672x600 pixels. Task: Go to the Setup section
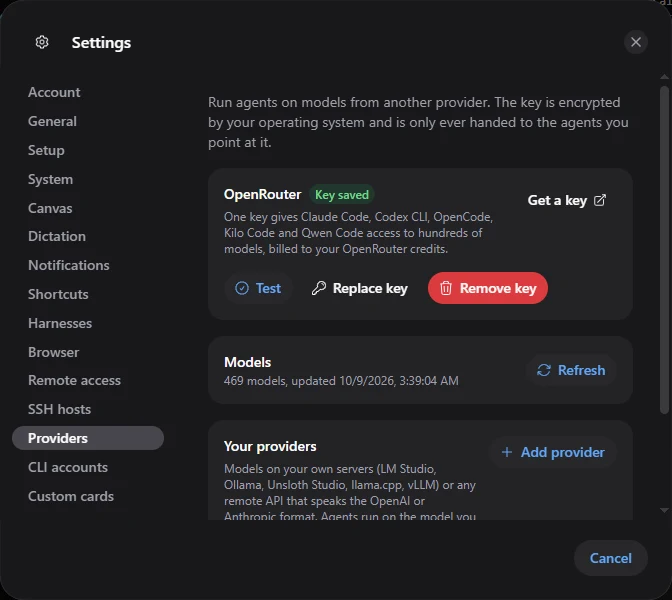tap(46, 150)
